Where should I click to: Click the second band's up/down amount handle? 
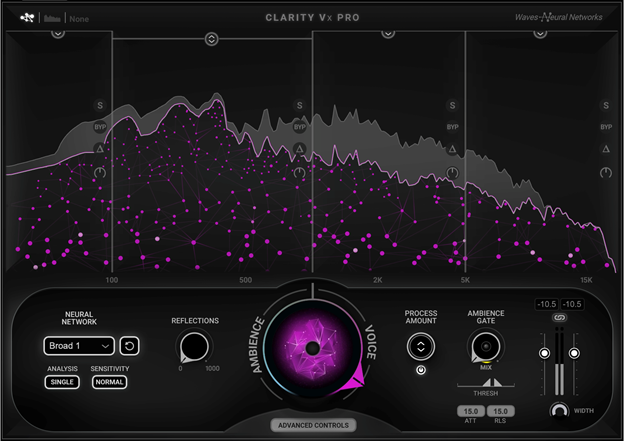[x=211, y=39]
